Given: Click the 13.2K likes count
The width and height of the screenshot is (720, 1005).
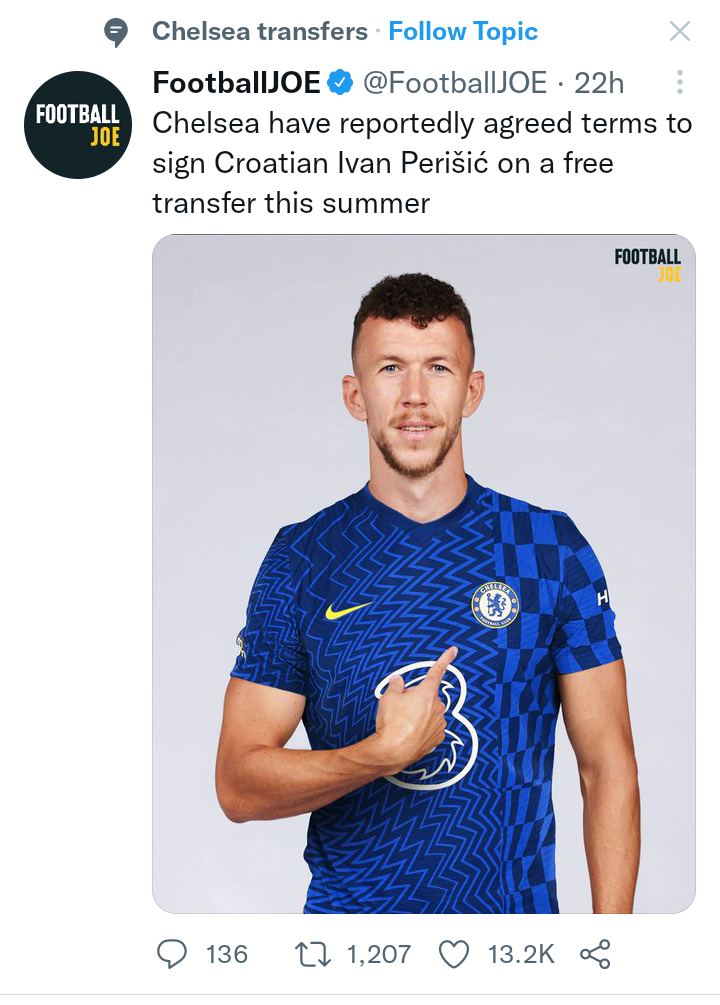Looking at the screenshot, I should [521, 954].
